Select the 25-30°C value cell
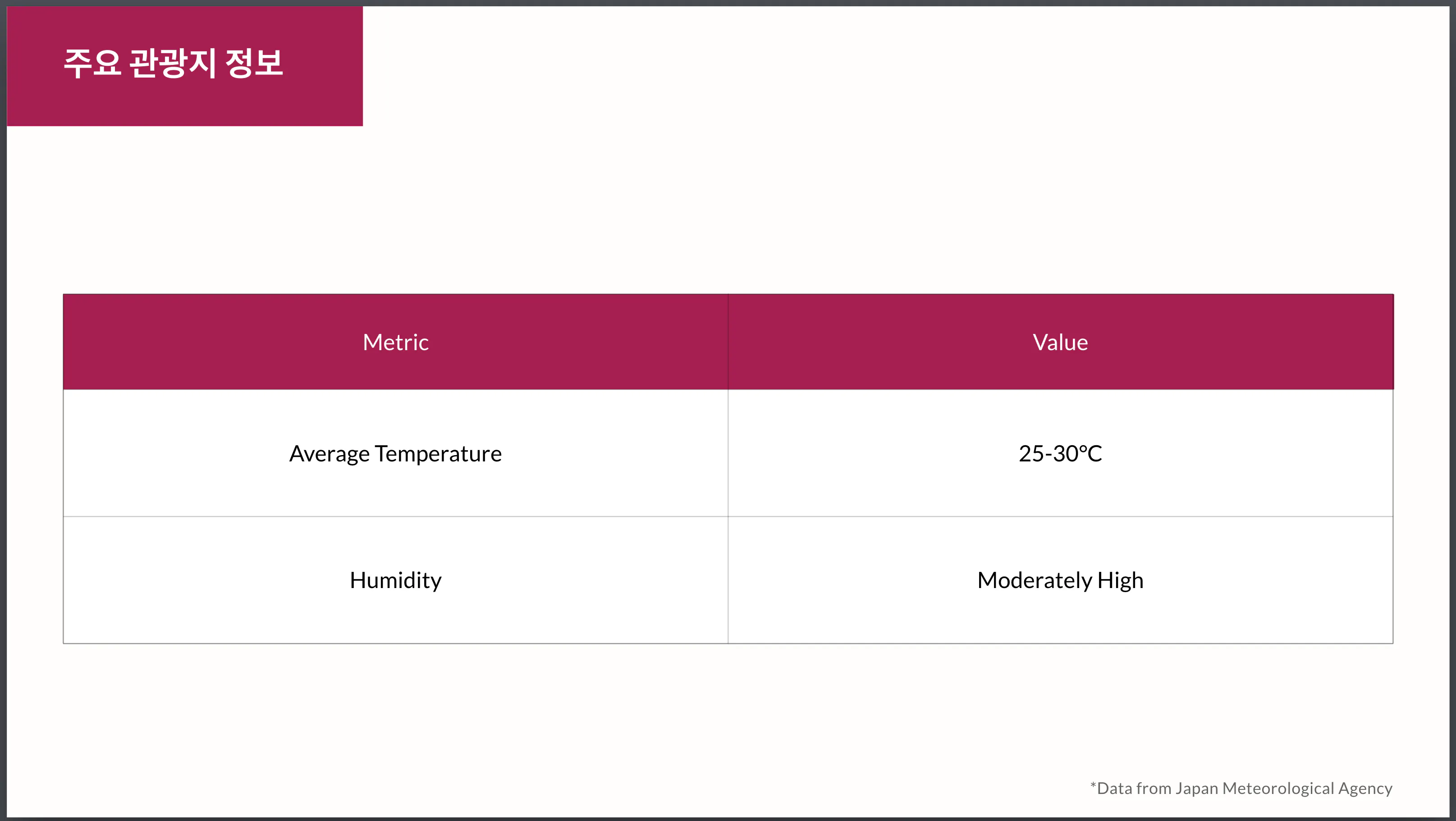Image resolution: width=1456 pixels, height=821 pixels. [x=1060, y=454]
